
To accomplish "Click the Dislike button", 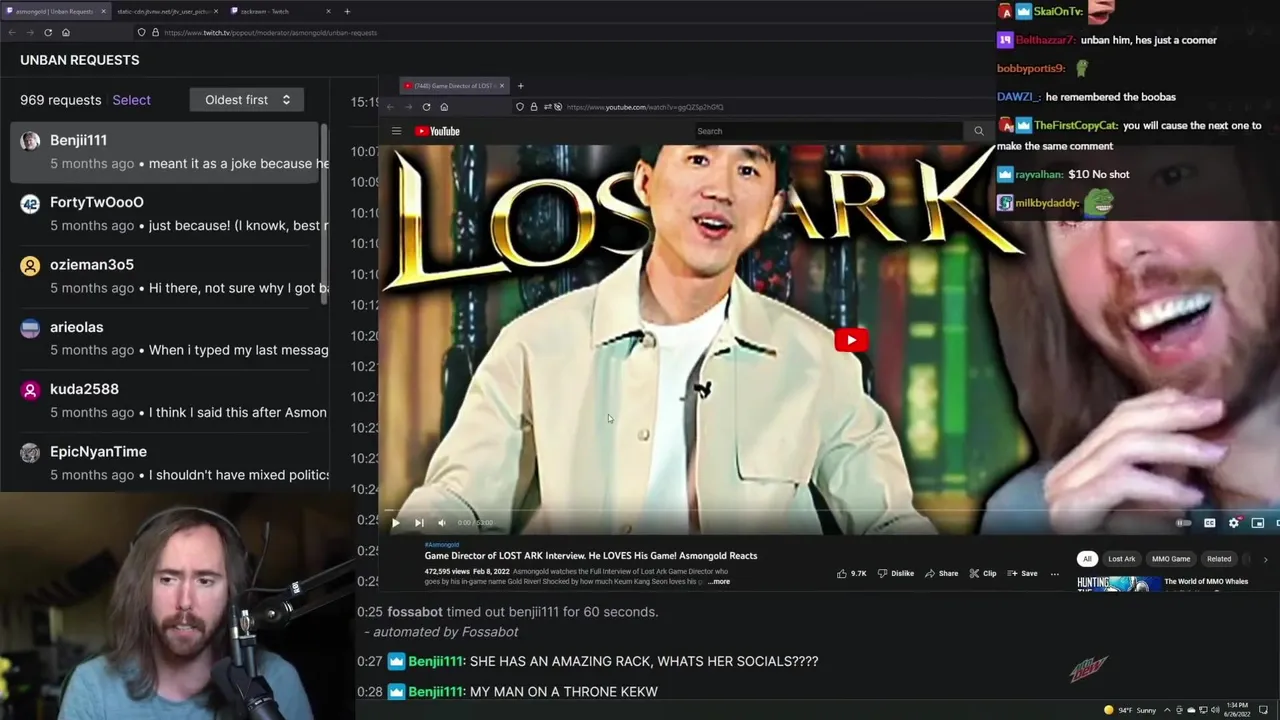I will click(x=896, y=574).
